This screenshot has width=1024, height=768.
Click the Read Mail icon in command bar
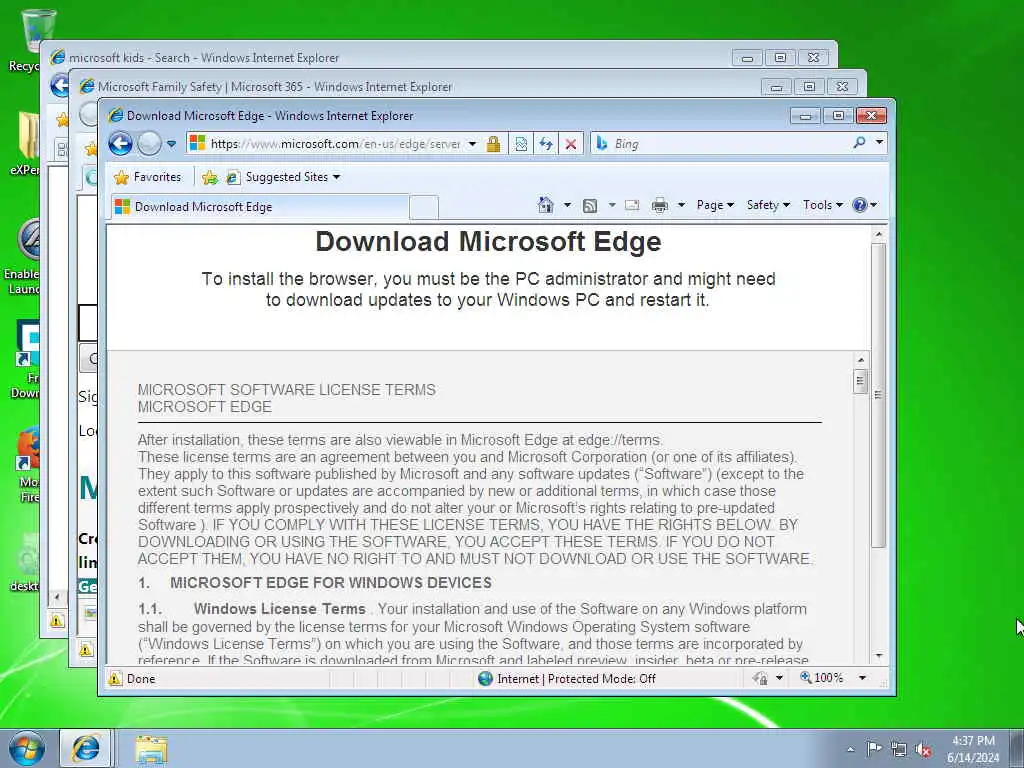point(632,205)
